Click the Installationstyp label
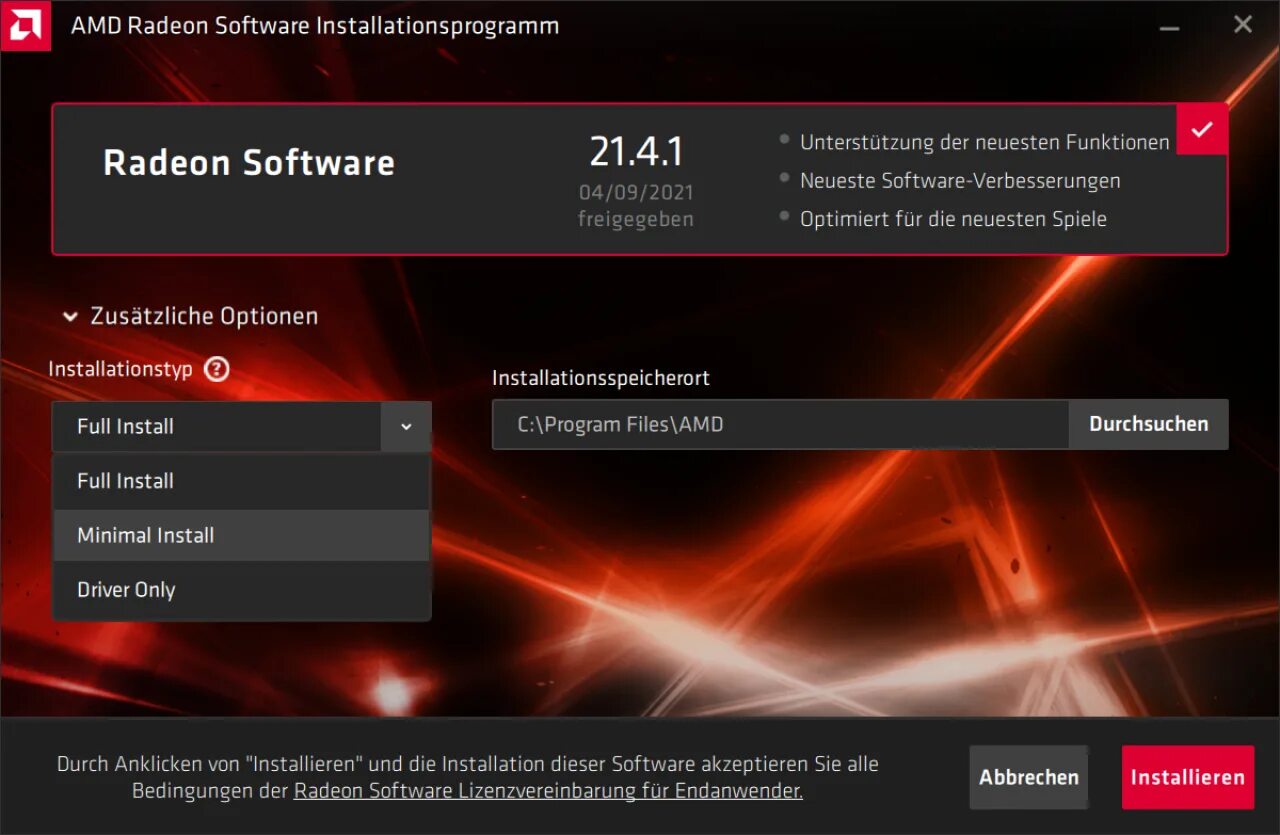 point(120,369)
